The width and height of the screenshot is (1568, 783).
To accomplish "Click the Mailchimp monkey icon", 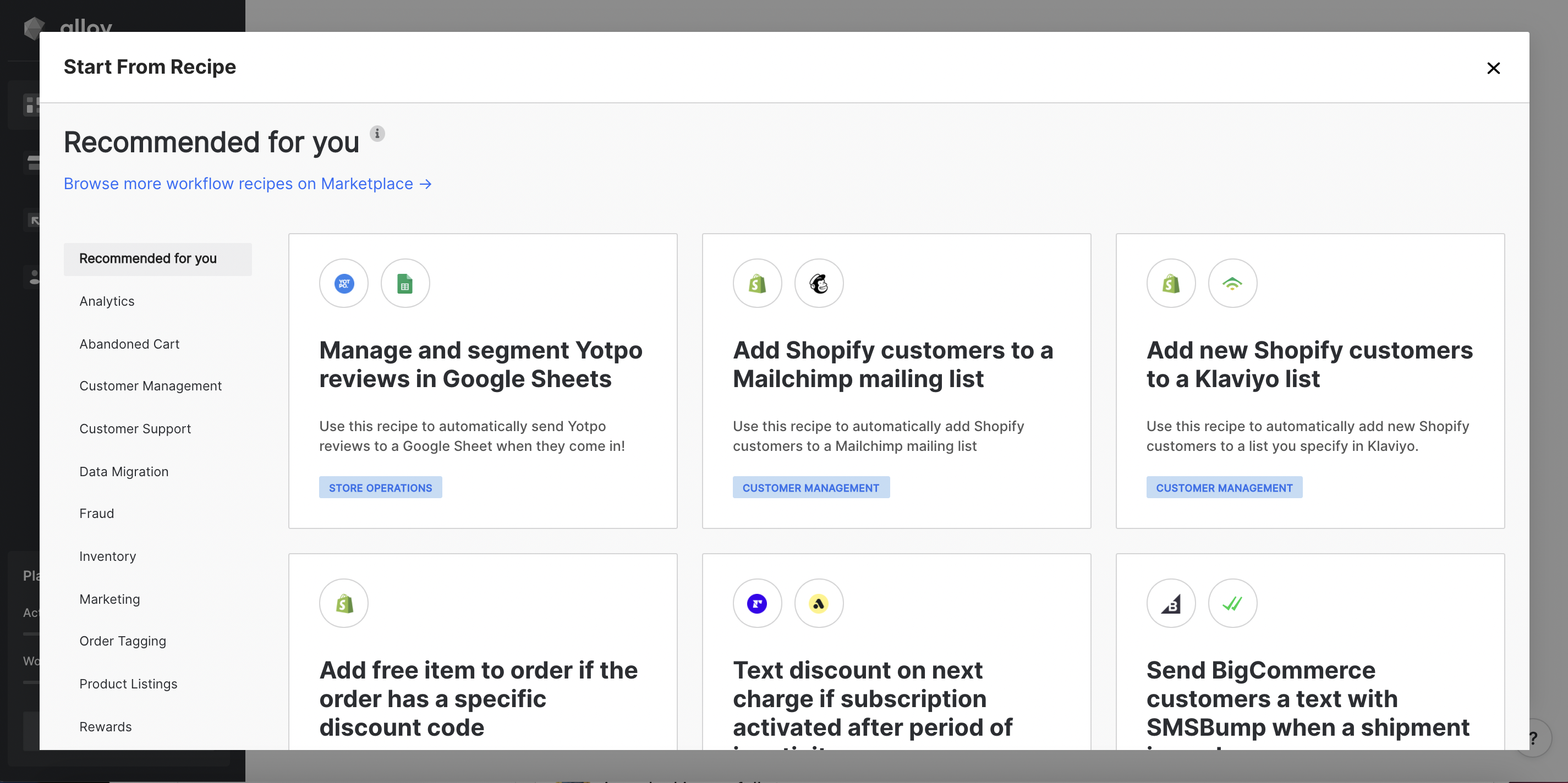I will point(819,284).
